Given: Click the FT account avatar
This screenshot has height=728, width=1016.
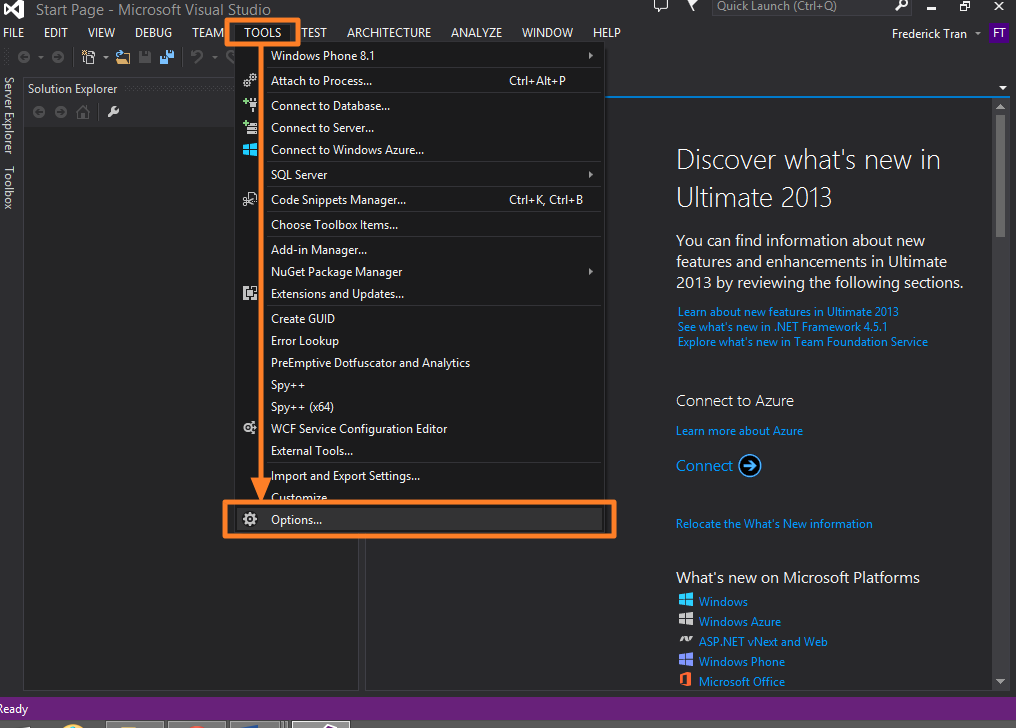Looking at the screenshot, I should (999, 33).
